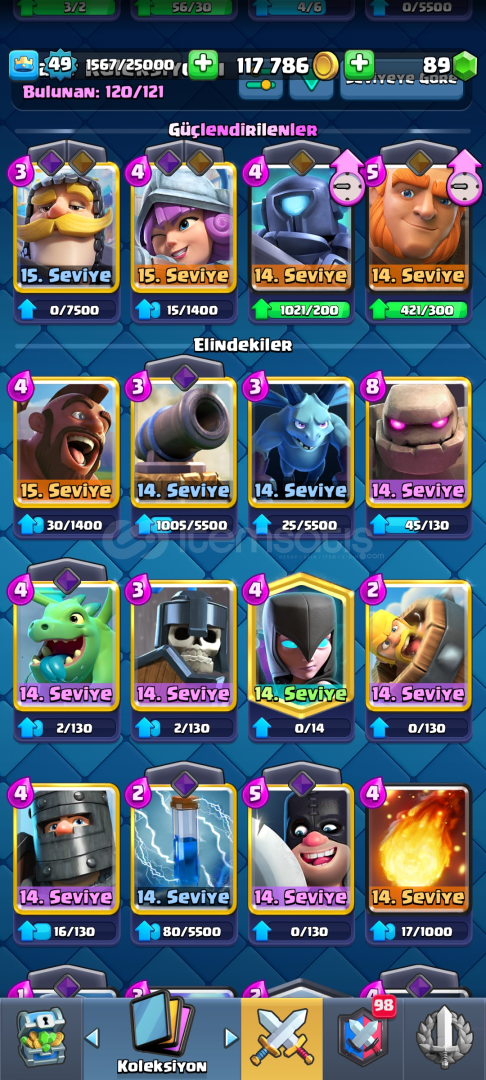Toggle Giant card pink arrow badge

463,179
